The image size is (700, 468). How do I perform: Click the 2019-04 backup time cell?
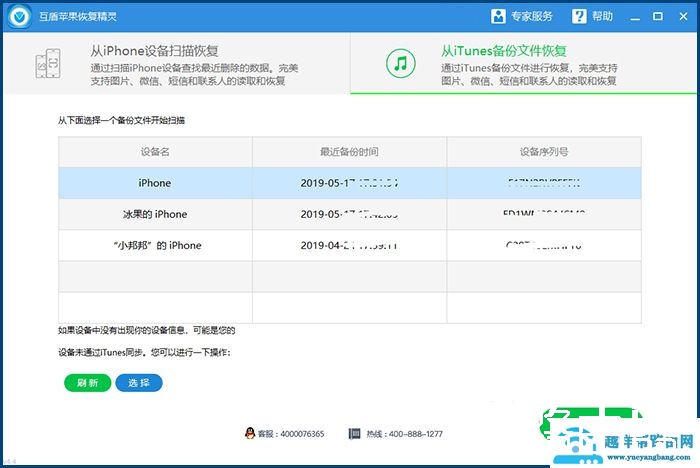point(349,246)
